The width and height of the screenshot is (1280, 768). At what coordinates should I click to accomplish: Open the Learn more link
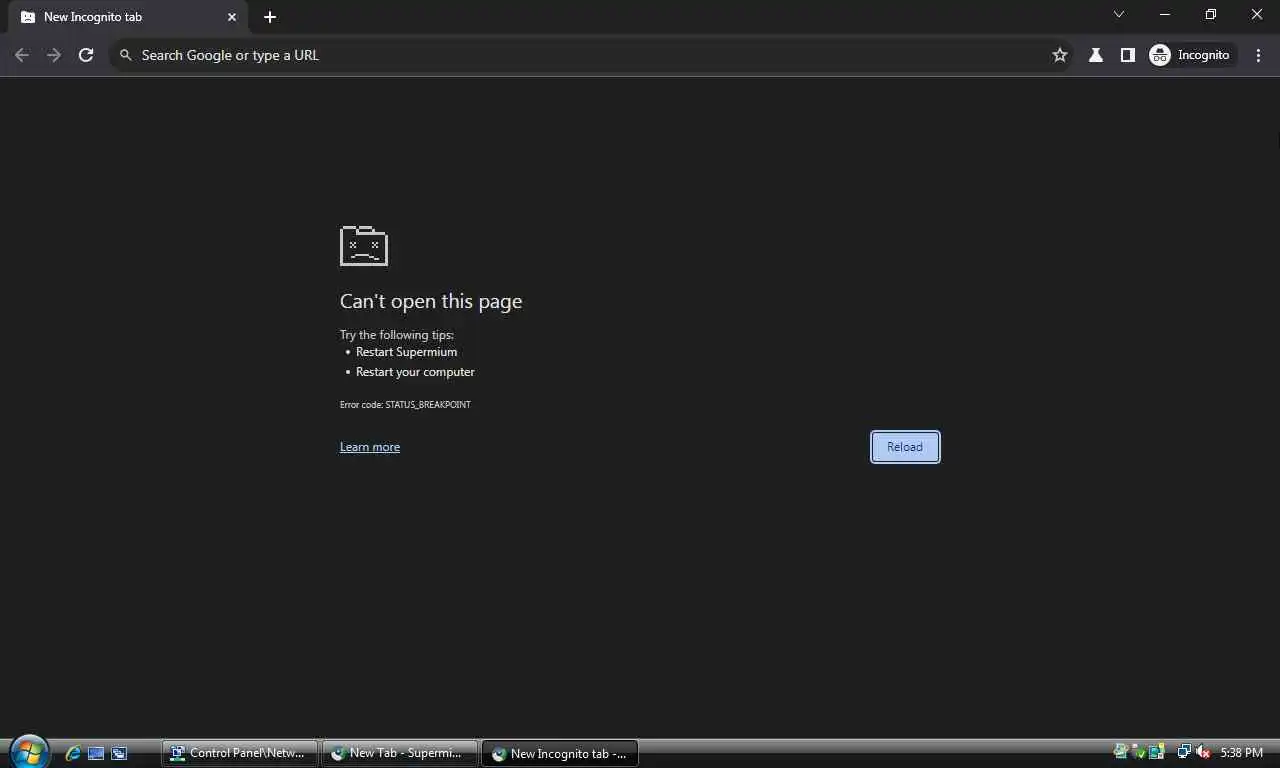tap(370, 447)
